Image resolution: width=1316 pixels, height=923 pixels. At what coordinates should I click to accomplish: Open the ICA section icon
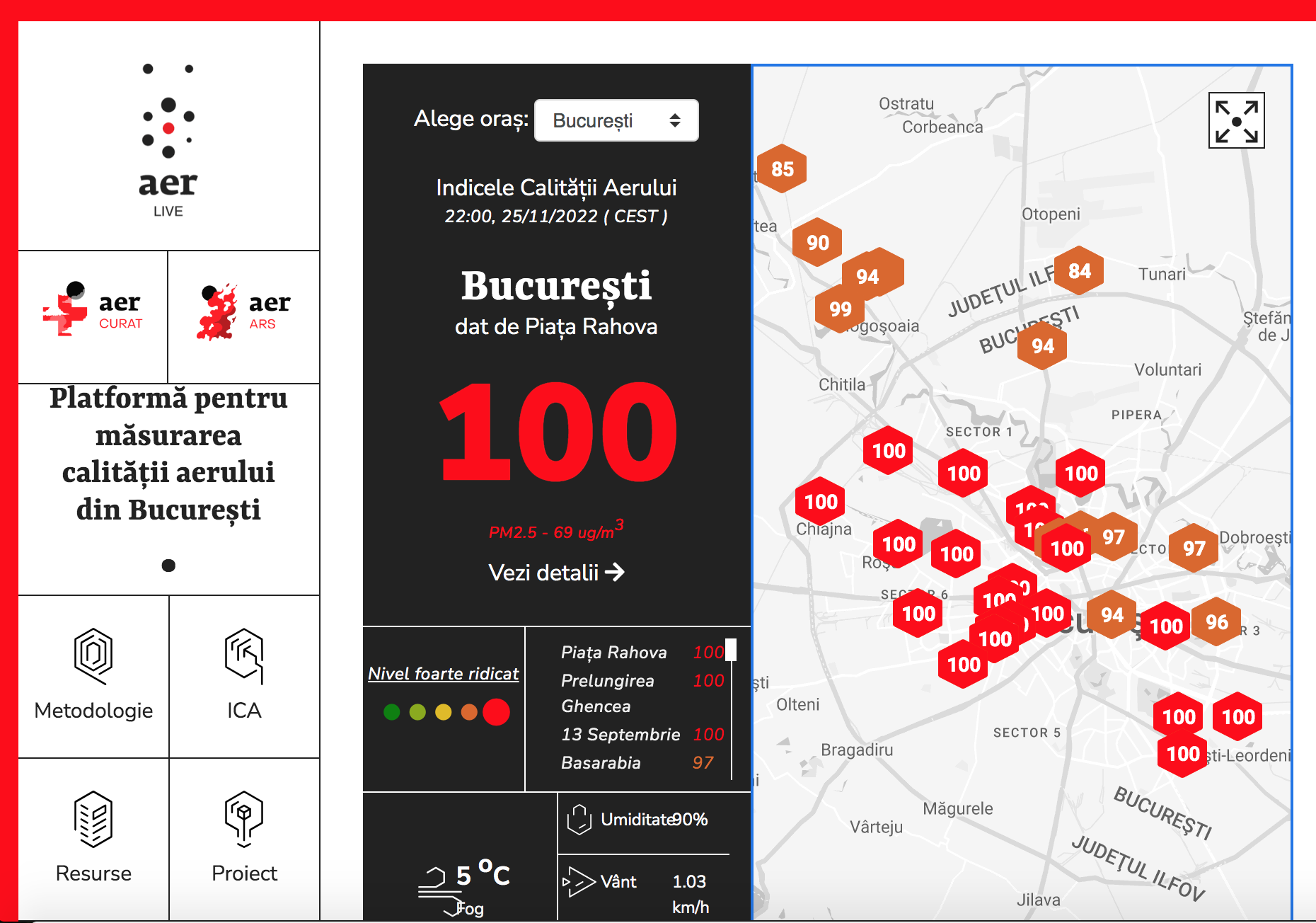(244, 656)
